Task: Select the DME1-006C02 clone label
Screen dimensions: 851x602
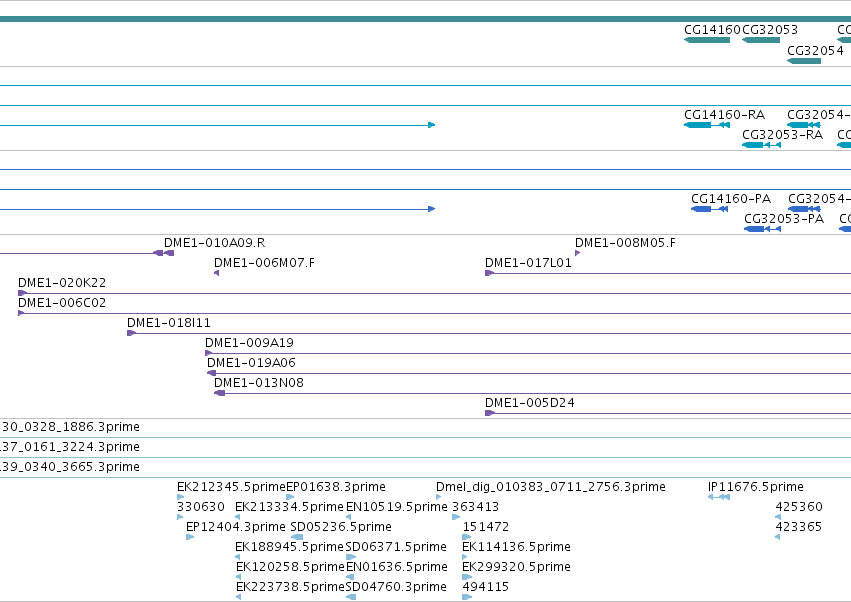Action: coord(62,303)
